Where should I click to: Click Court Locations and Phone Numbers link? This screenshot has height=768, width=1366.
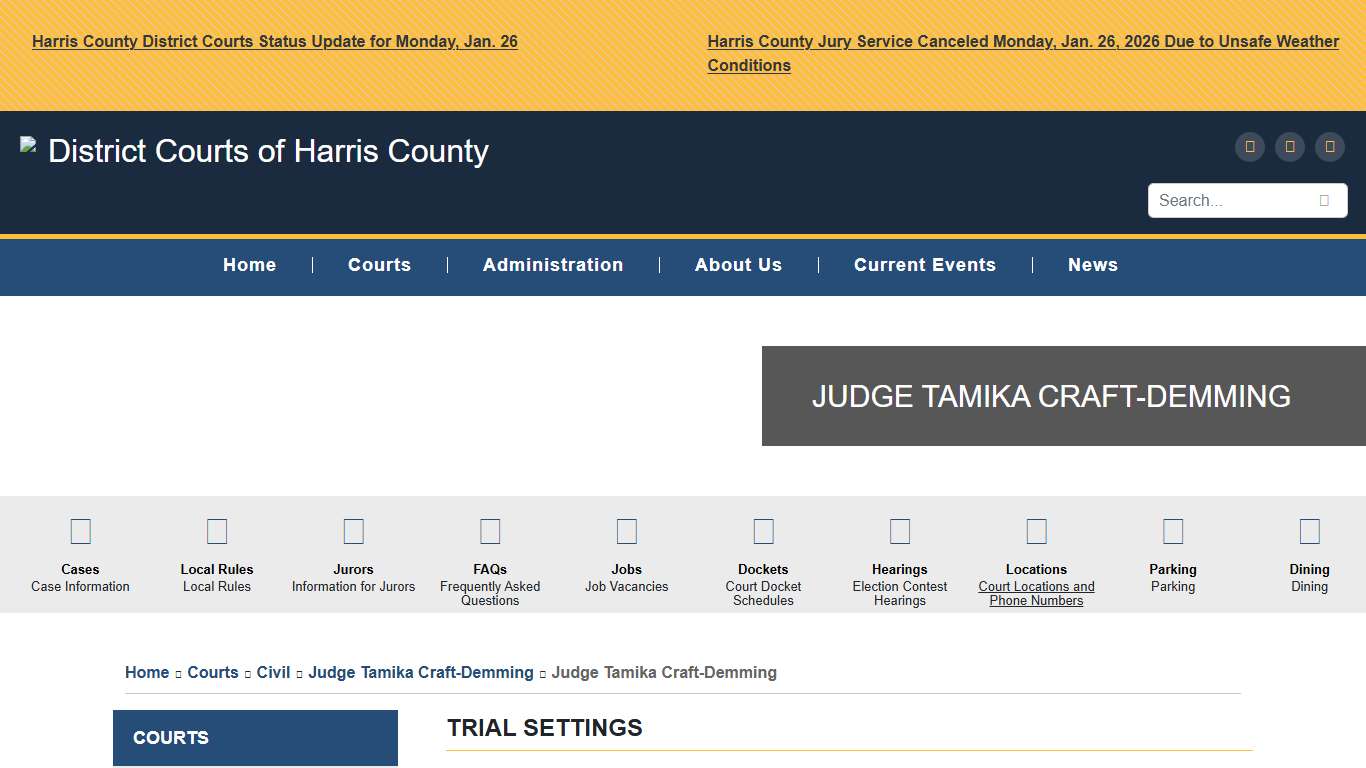(1036, 593)
